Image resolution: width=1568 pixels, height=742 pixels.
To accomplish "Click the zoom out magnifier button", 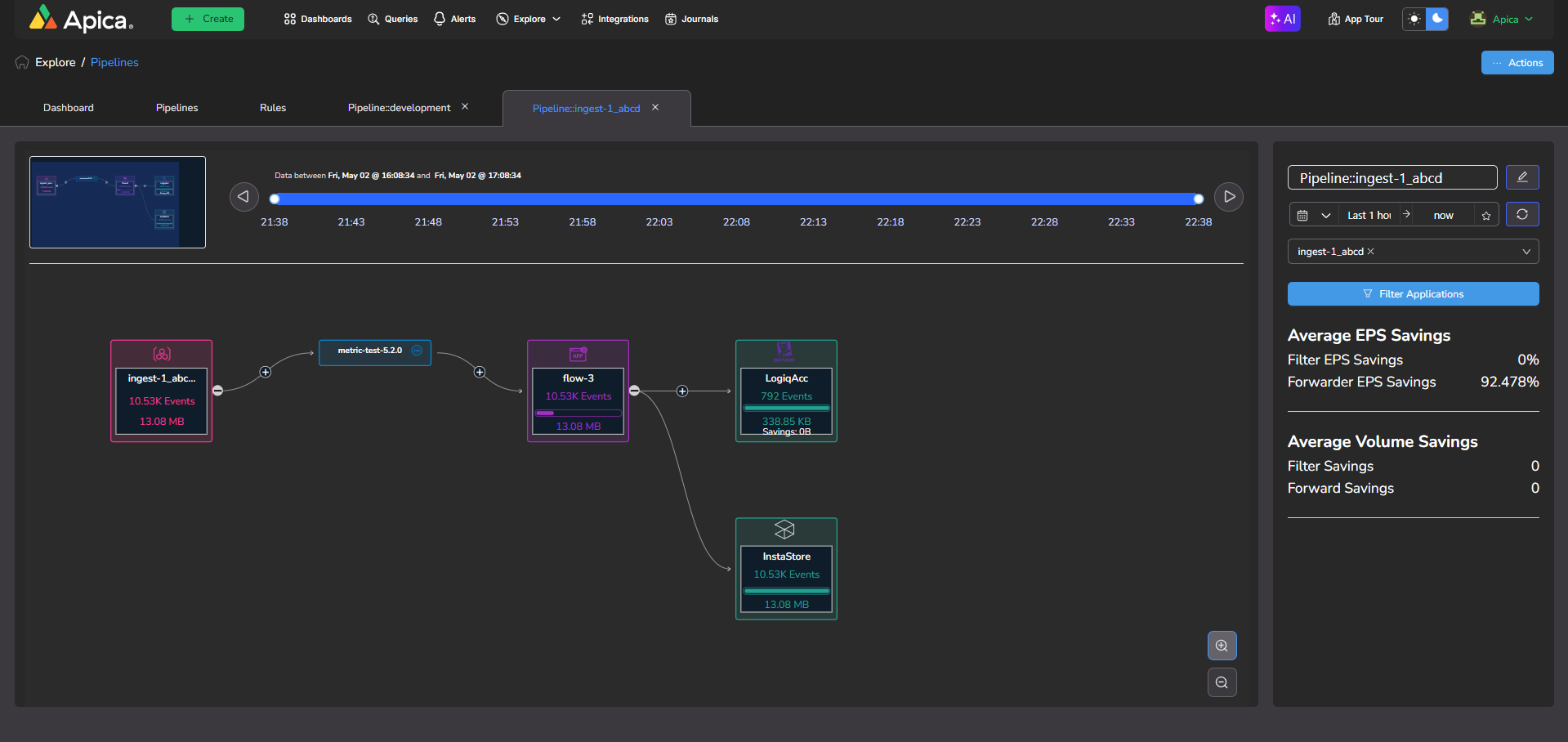I will (x=1222, y=682).
